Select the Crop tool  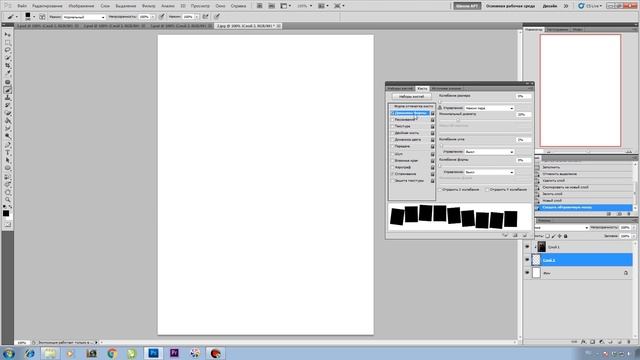point(7,66)
